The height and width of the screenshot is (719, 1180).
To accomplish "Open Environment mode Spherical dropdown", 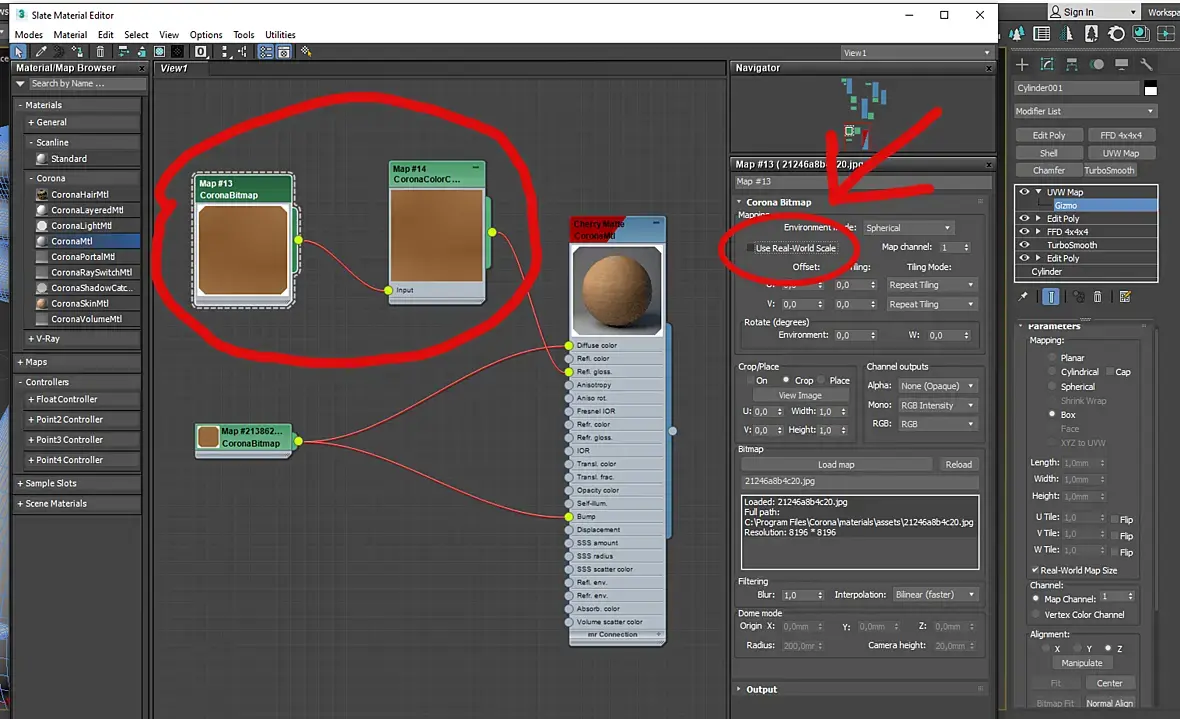I will tap(908, 228).
